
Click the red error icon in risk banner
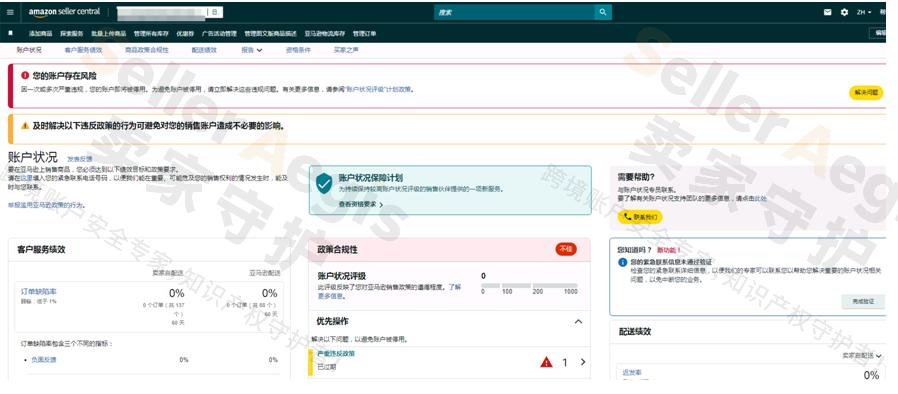[x=25, y=75]
